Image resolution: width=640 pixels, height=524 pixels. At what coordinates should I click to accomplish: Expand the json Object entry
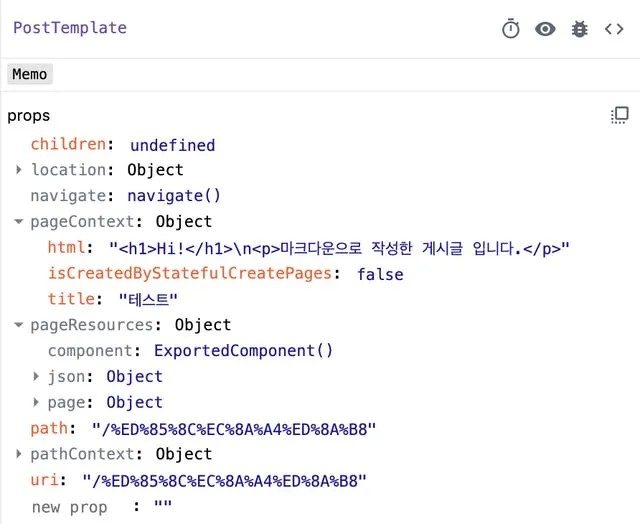(x=37, y=377)
